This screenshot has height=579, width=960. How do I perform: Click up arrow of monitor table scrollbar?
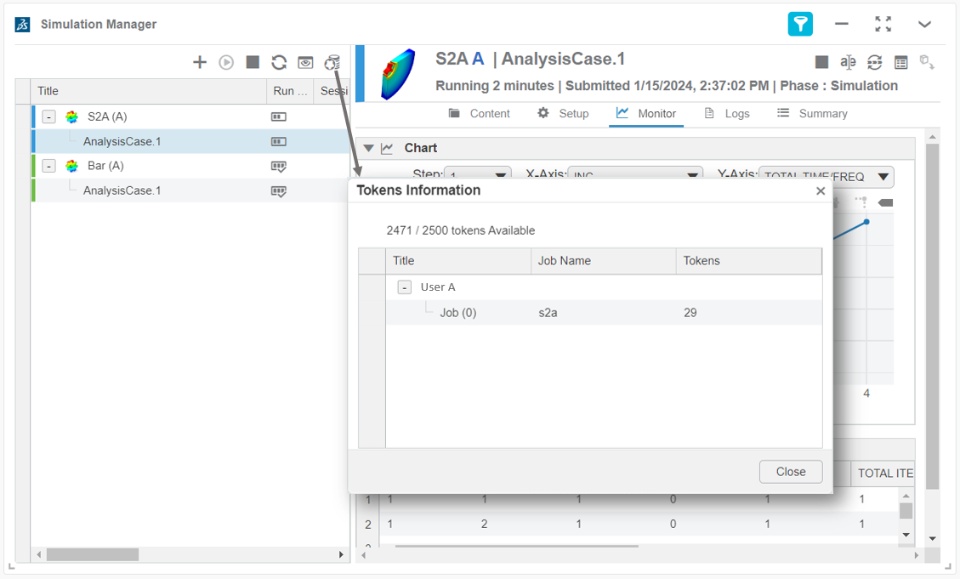(906, 496)
